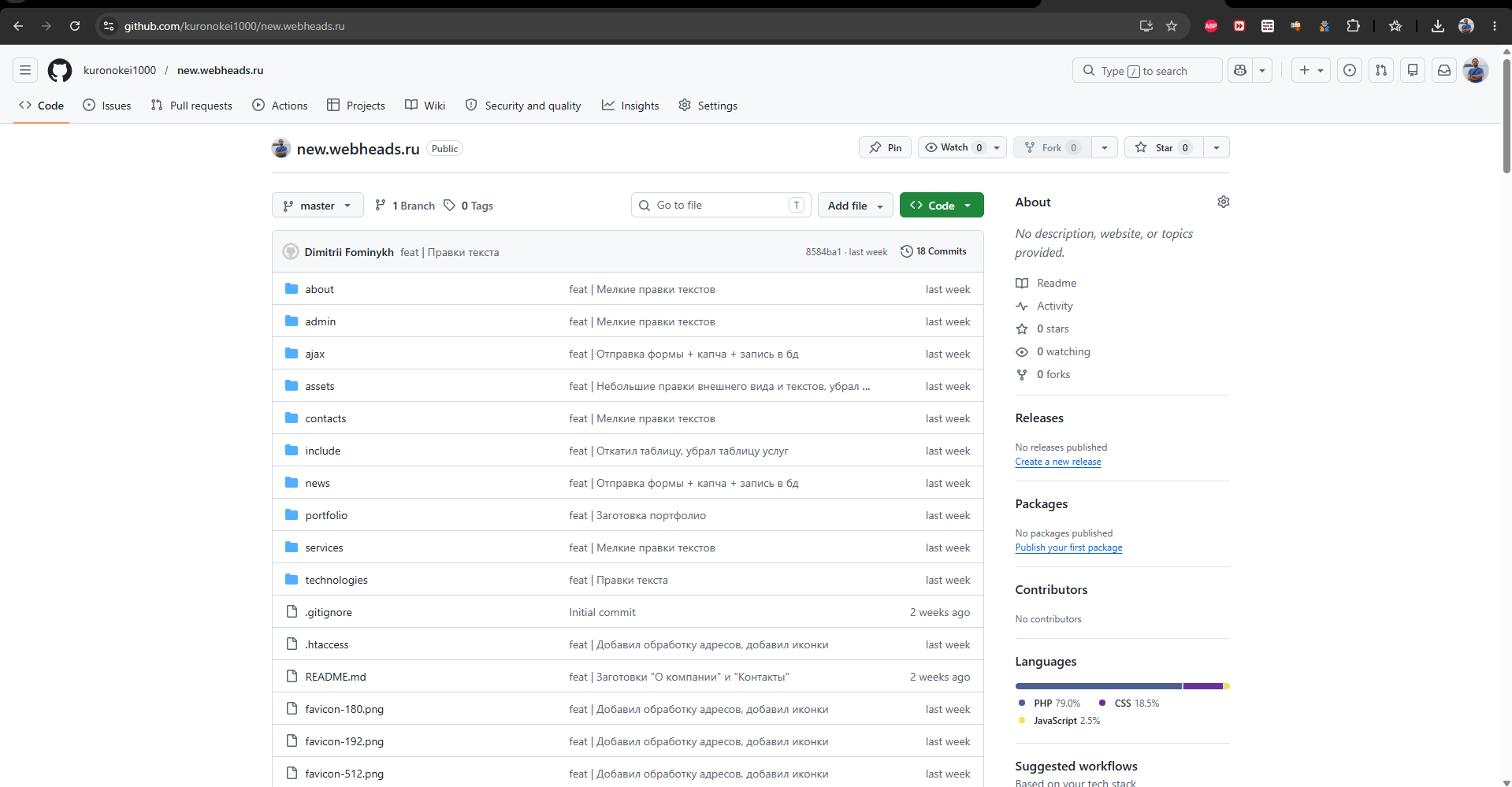Viewport: 1512px width, 787px height.
Task: Open the .gitignore file icon
Action: 292,611
